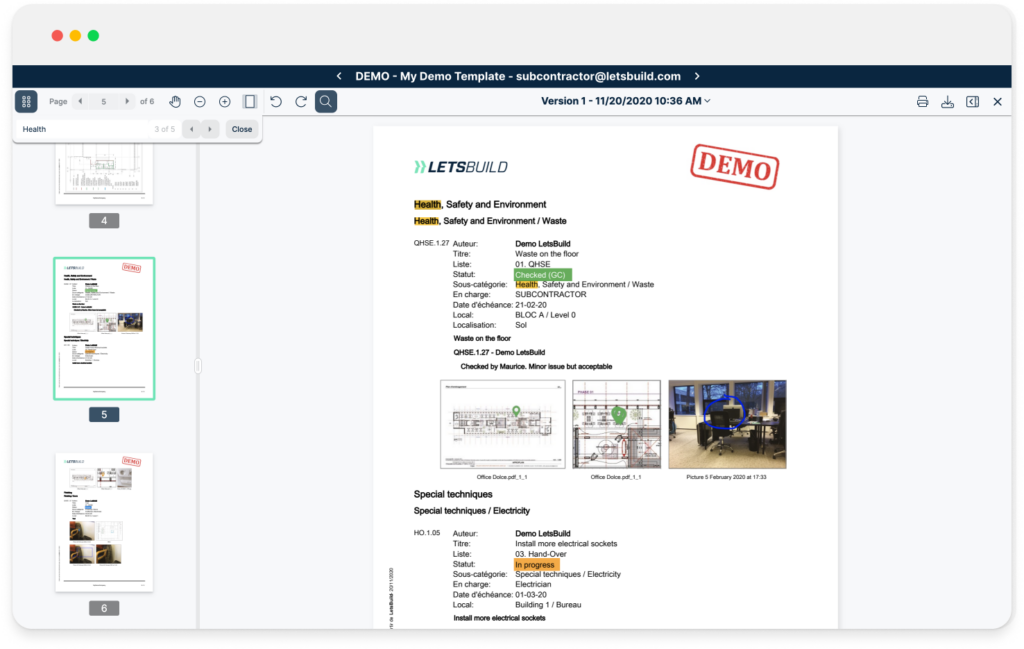
Task: Click the zoom in plus icon
Action: [224, 101]
